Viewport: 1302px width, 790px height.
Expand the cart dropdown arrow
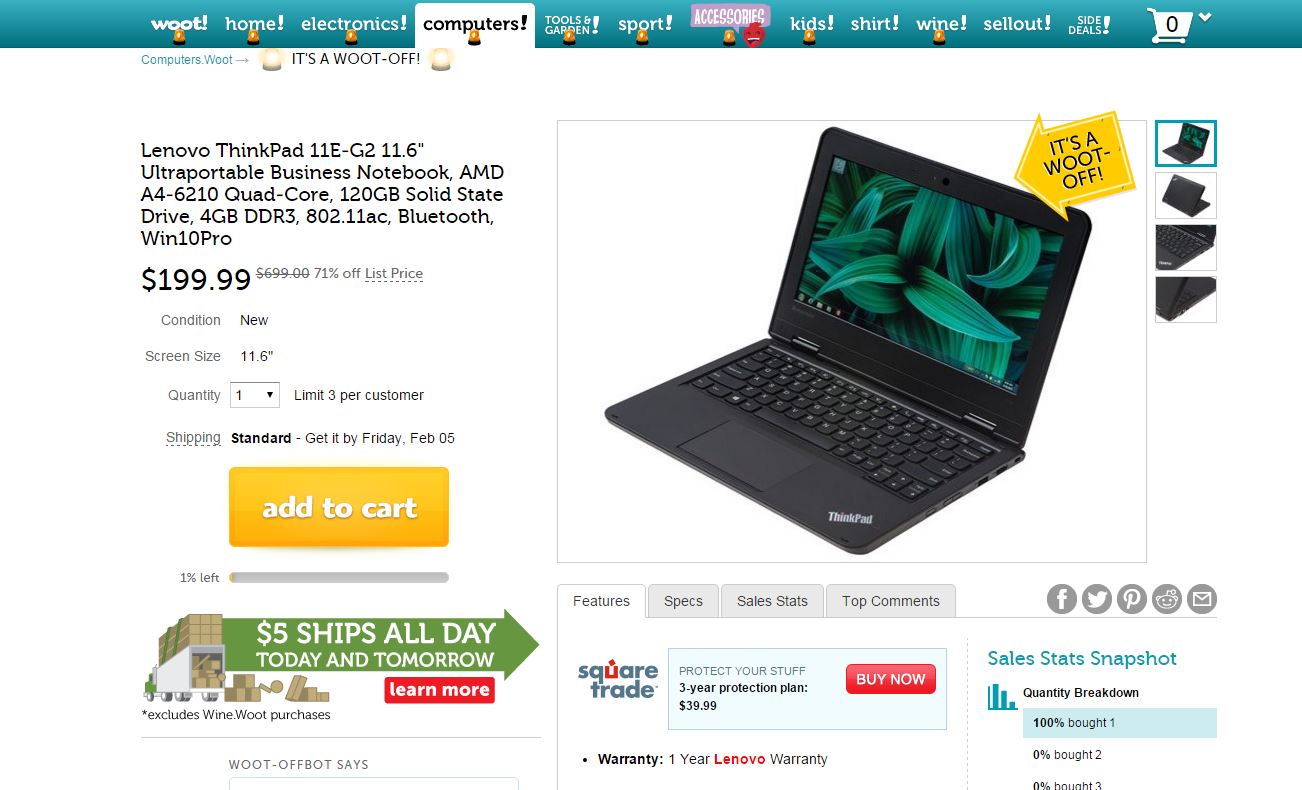[1205, 17]
